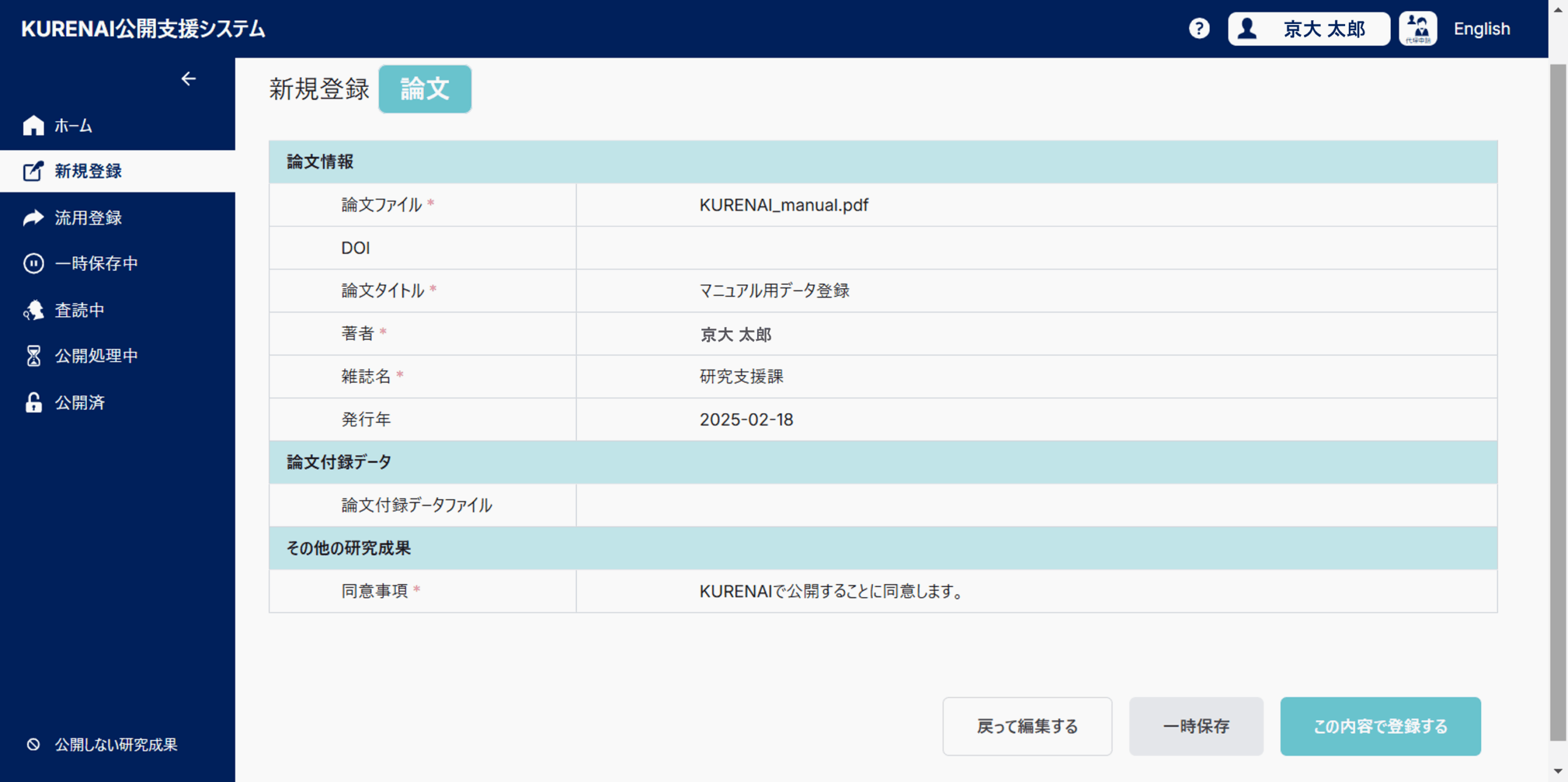The image size is (1568, 782).
Task: Click the 一時保存 button
Action: point(1196,726)
